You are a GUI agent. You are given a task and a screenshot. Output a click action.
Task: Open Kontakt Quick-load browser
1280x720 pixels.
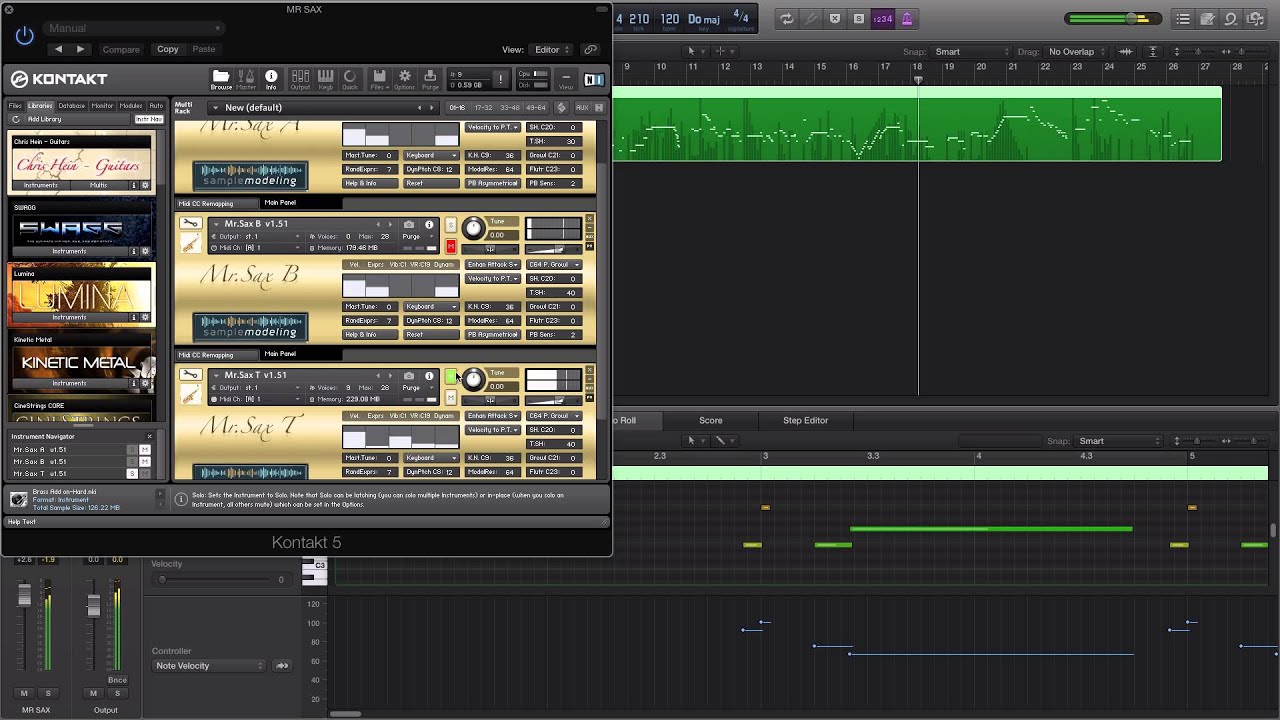350,79
